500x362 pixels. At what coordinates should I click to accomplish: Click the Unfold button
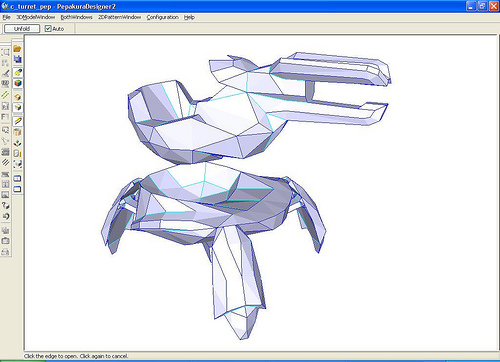click(x=22, y=29)
